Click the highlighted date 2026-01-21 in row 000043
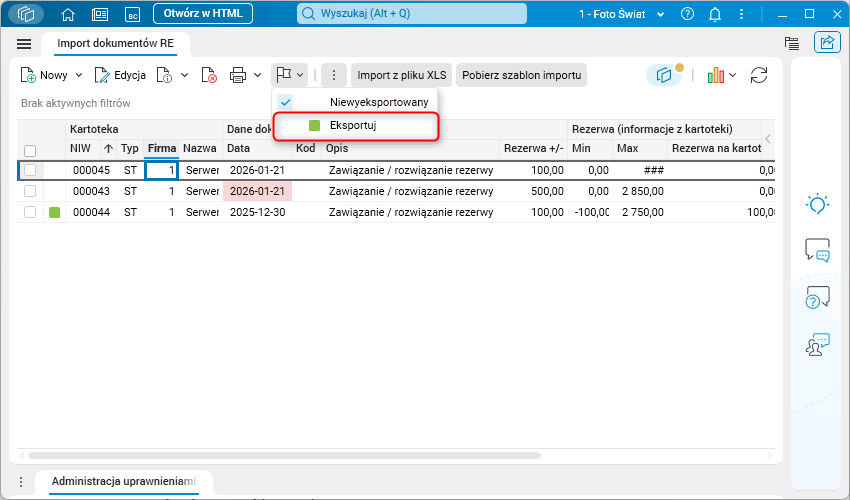This screenshot has width=850, height=500. click(257, 191)
